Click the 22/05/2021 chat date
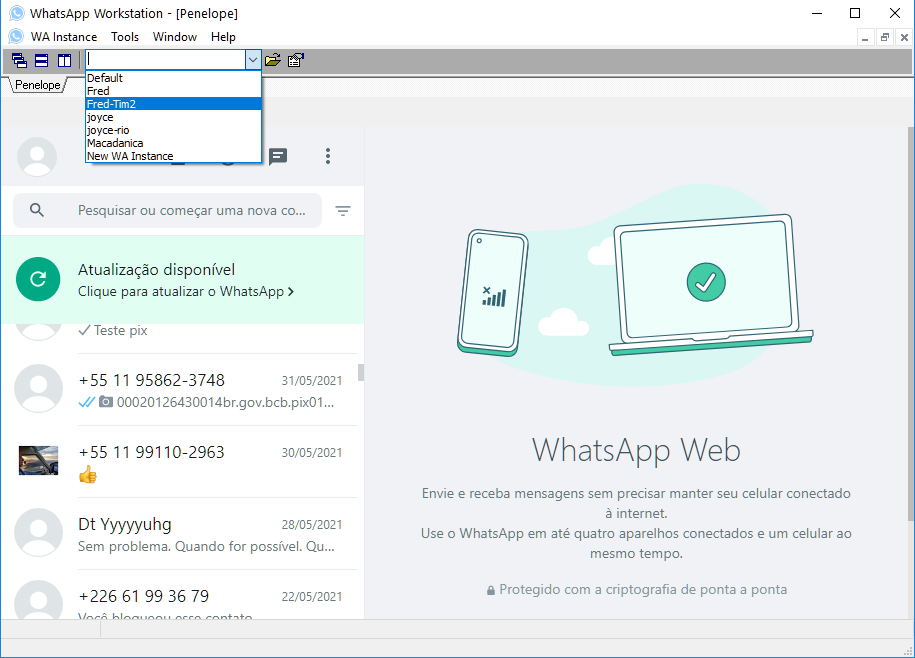Screen dimensions: 915x658 [x=312, y=597]
